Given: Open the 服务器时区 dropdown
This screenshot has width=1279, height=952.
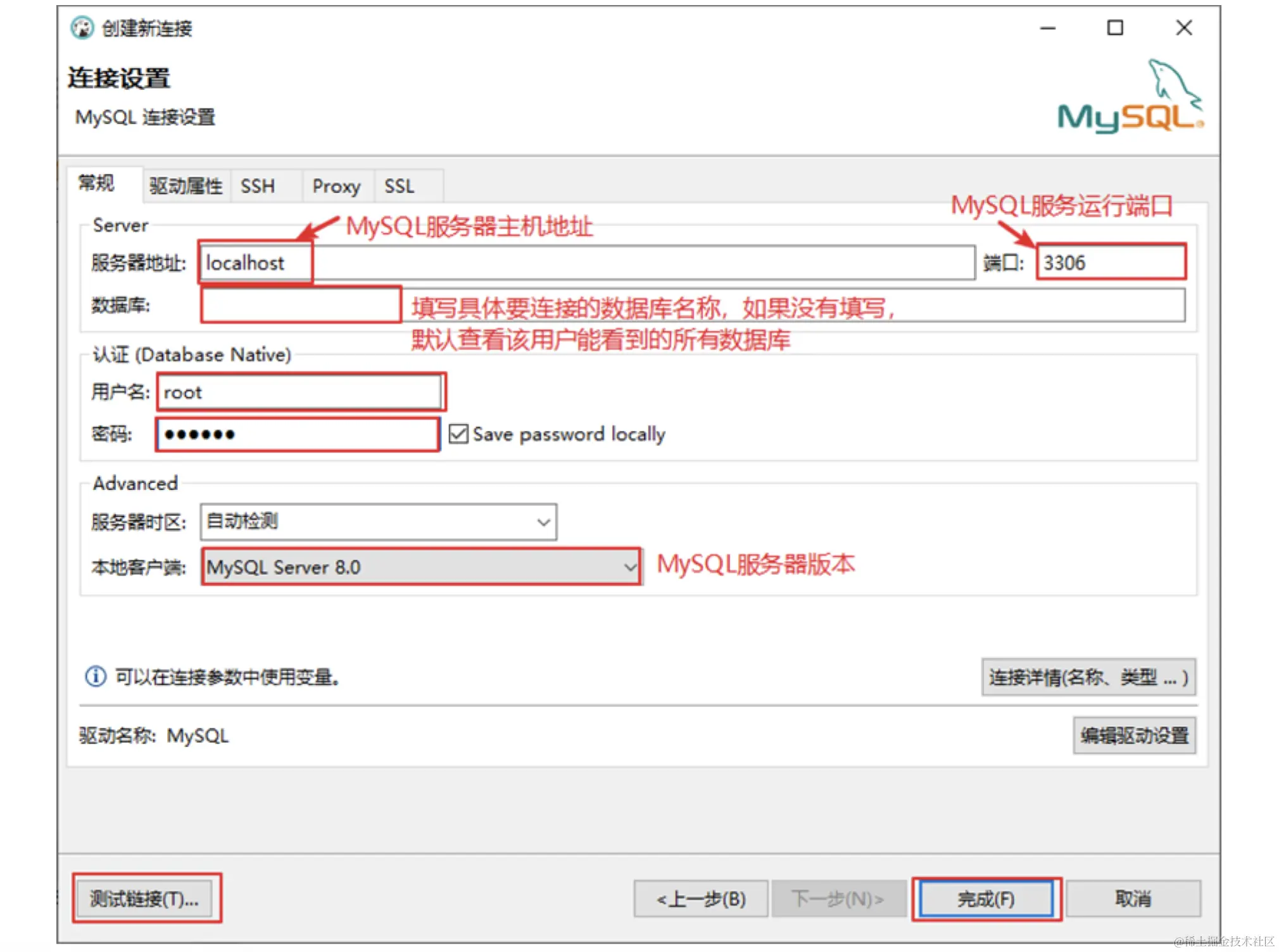Looking at the screenshot, I should (379, 522).
